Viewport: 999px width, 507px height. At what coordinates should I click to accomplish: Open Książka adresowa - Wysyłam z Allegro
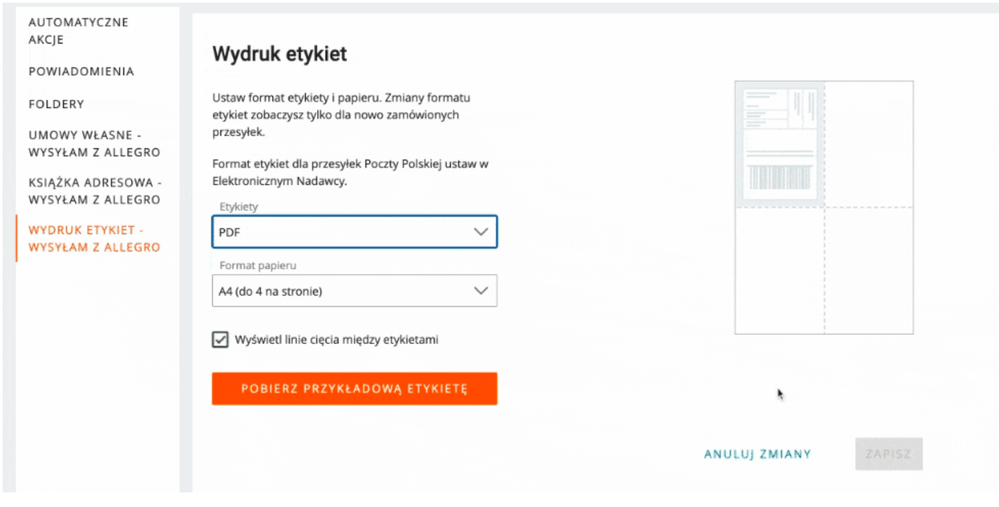95,191
